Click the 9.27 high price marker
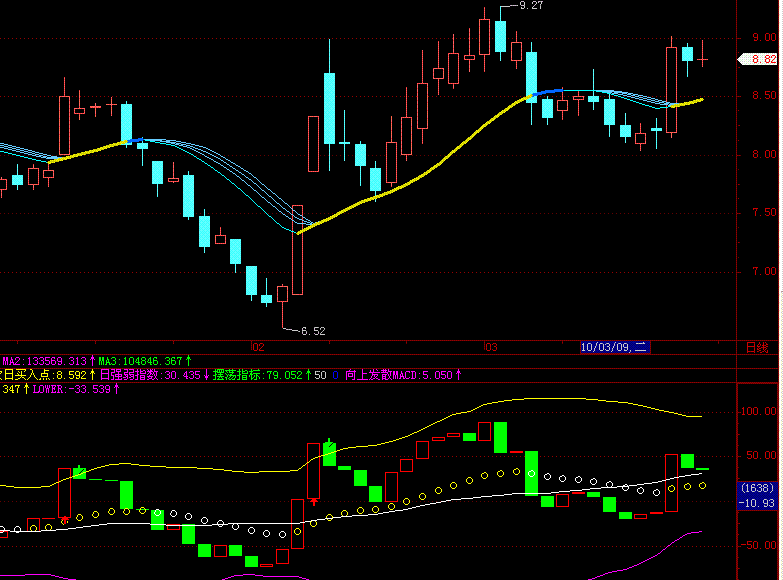The height and width of the screenshot is (580, 783). (x=531, y=5)
